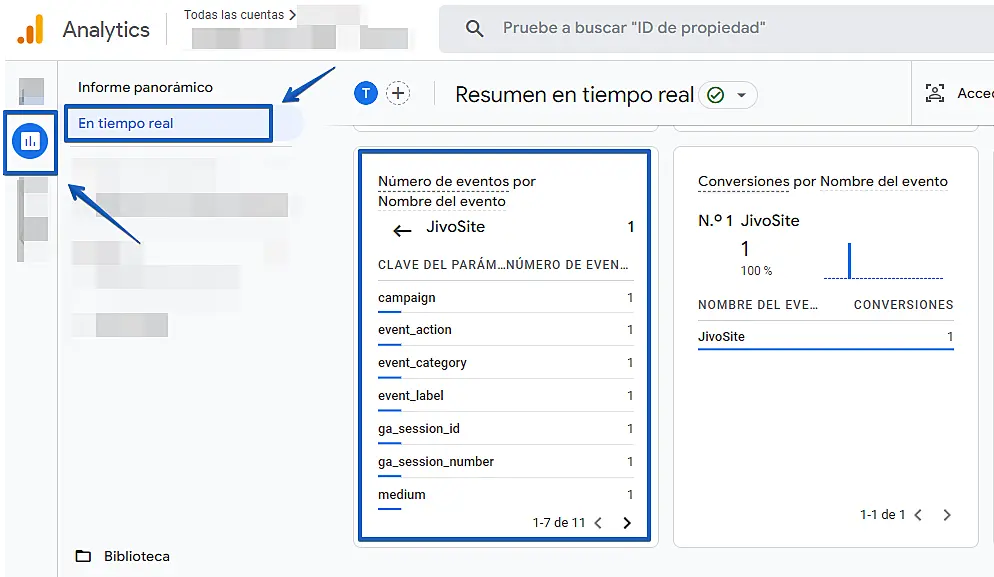994x577 pixels.
Task: Open the Reports bar-chart icon in sidebar
Action: [29, 142]
